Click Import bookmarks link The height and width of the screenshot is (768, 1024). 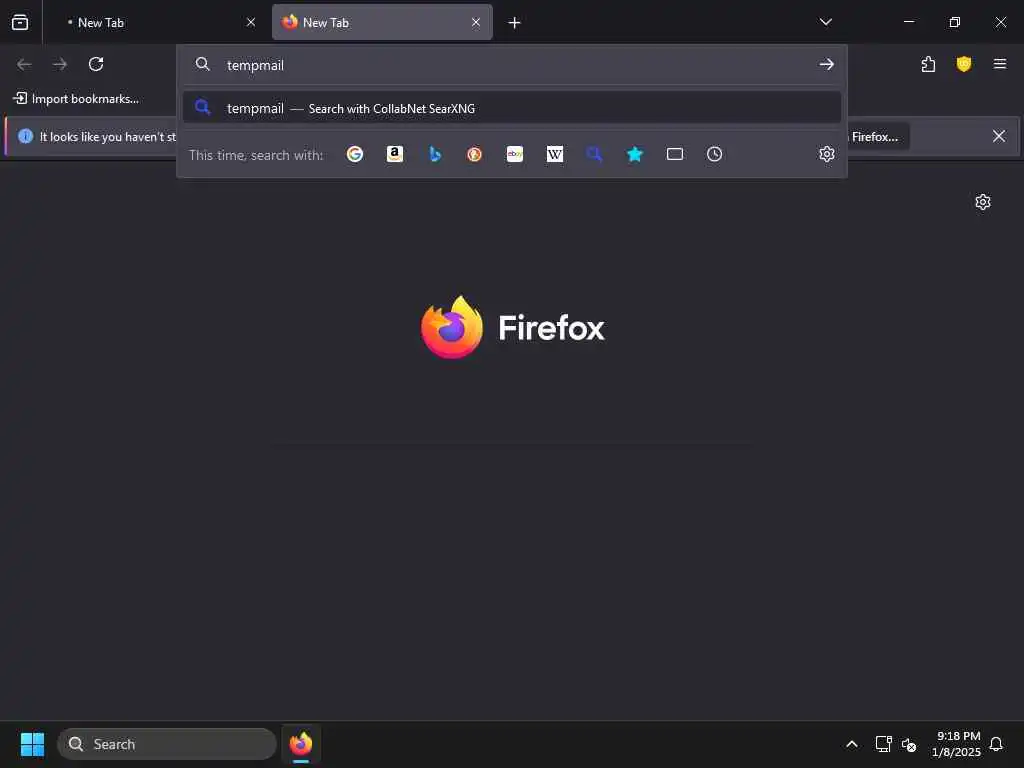click(x=76, y=99)
